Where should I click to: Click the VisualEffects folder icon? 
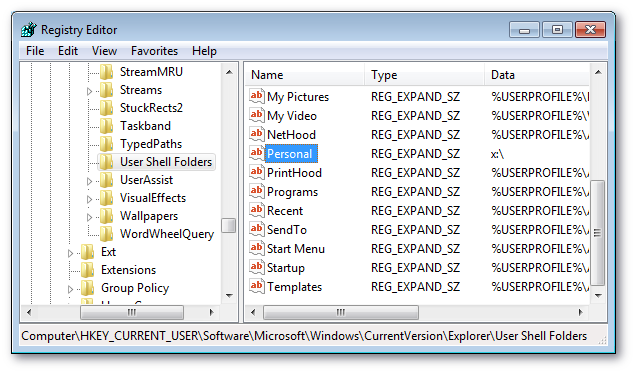point(107,198)
